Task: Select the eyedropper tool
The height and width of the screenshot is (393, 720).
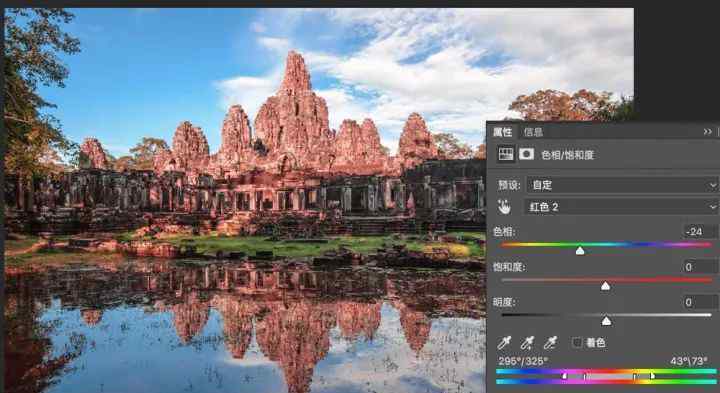Action: (504, 342)
